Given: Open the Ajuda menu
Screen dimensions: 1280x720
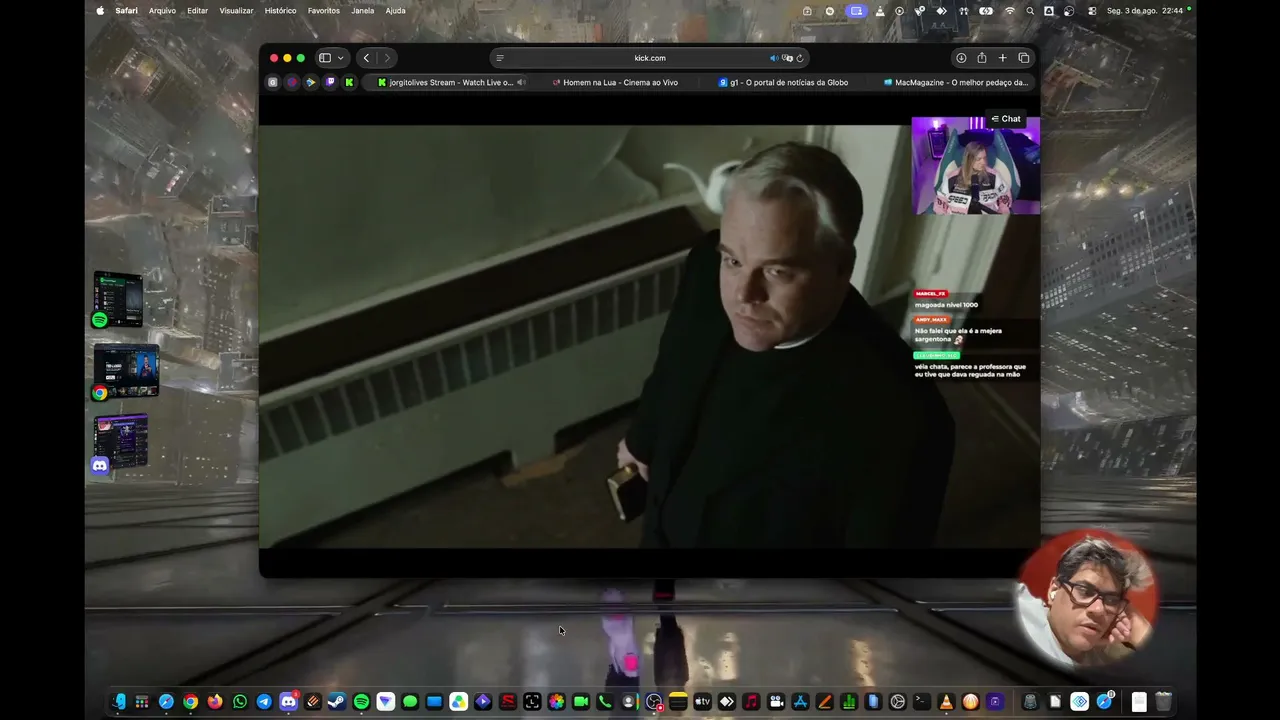Looking at the screenshot, I should click(396, 11).
